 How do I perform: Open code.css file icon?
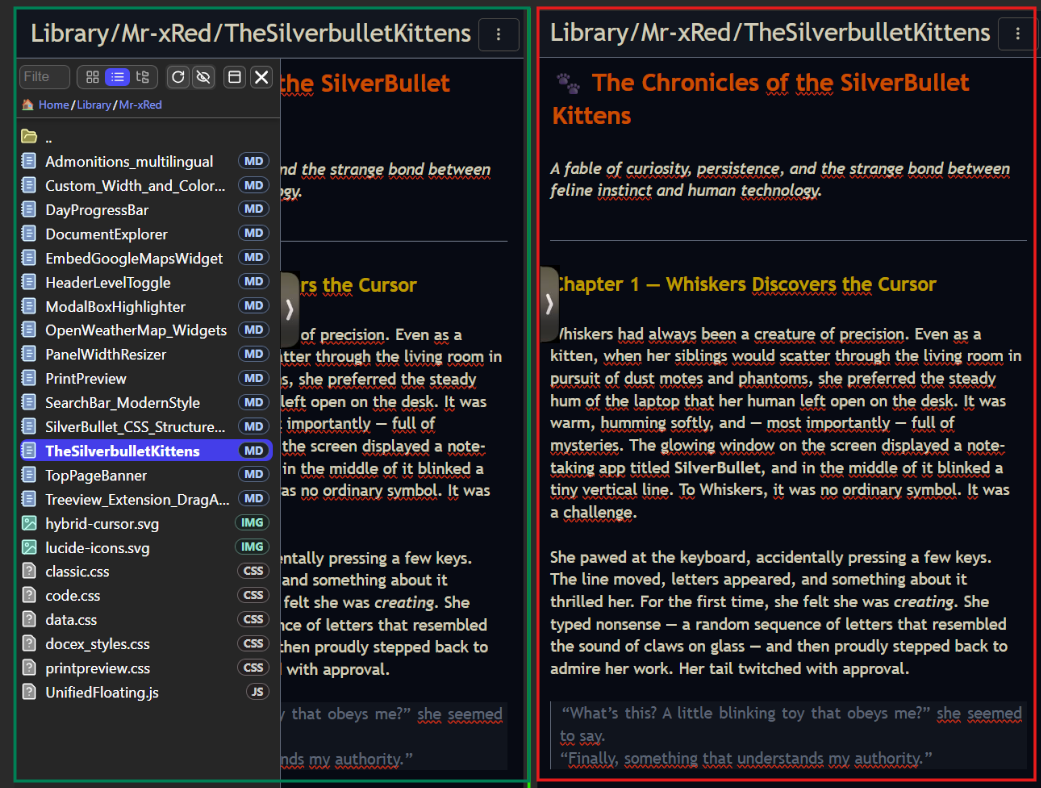click(x=29, y=596)
